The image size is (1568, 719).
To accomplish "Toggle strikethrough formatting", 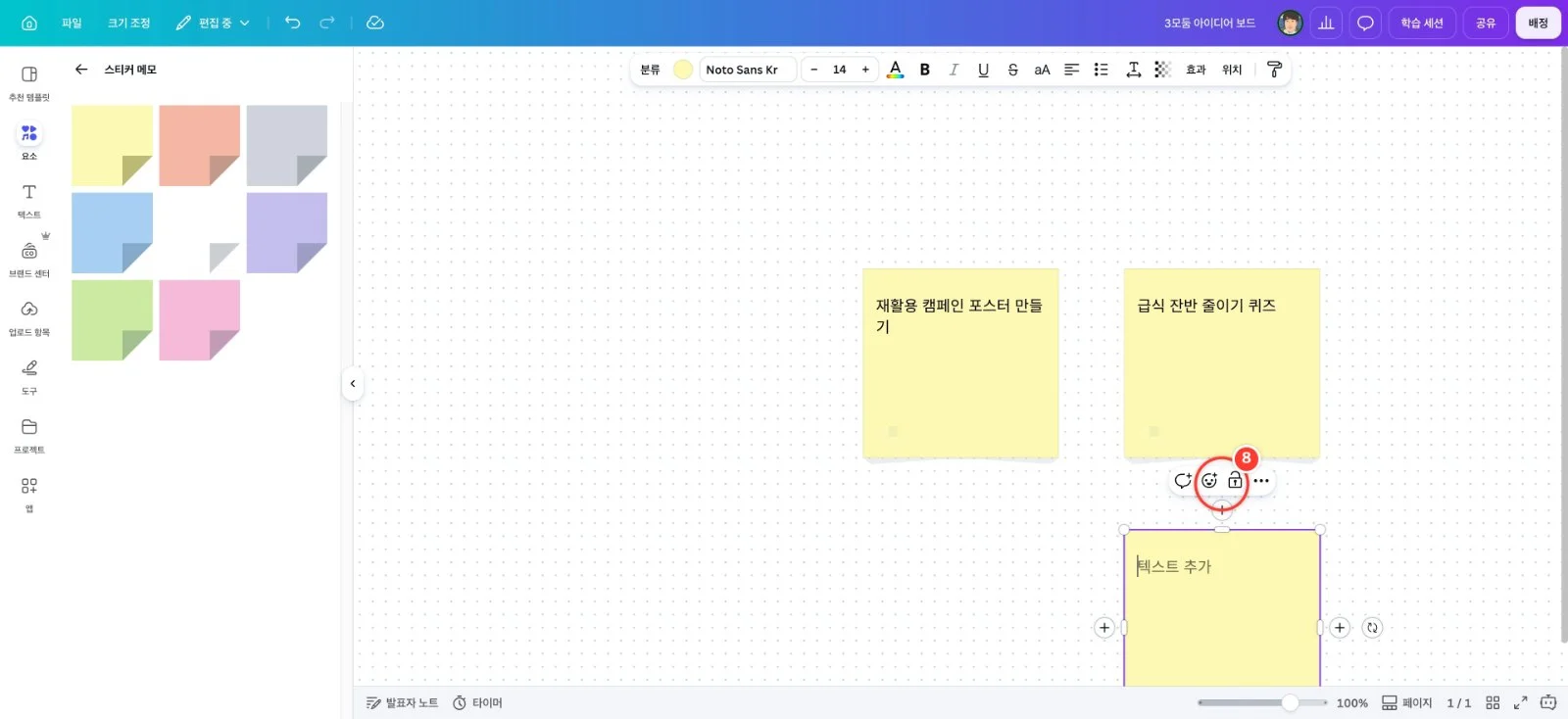I will (1012, 70).
